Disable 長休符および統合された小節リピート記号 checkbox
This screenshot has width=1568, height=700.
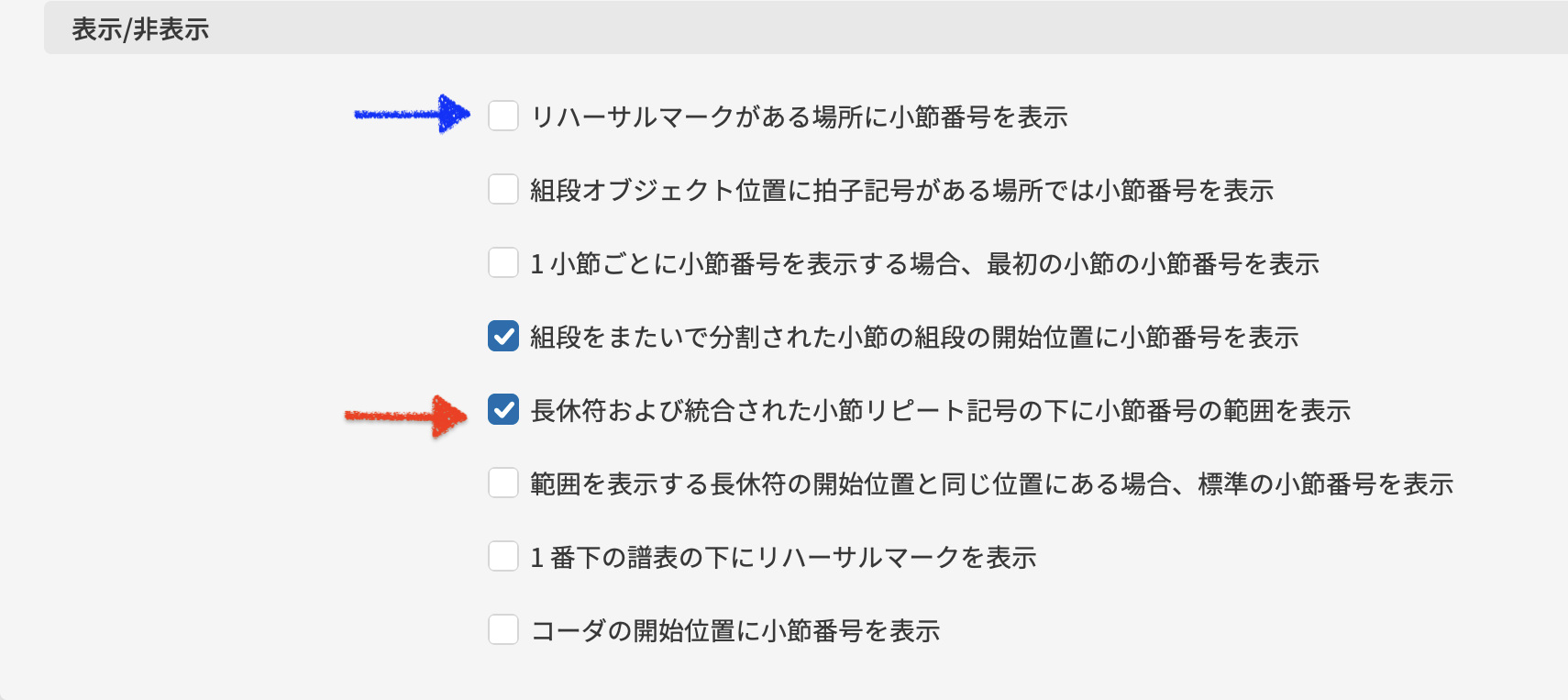[503, 410]
